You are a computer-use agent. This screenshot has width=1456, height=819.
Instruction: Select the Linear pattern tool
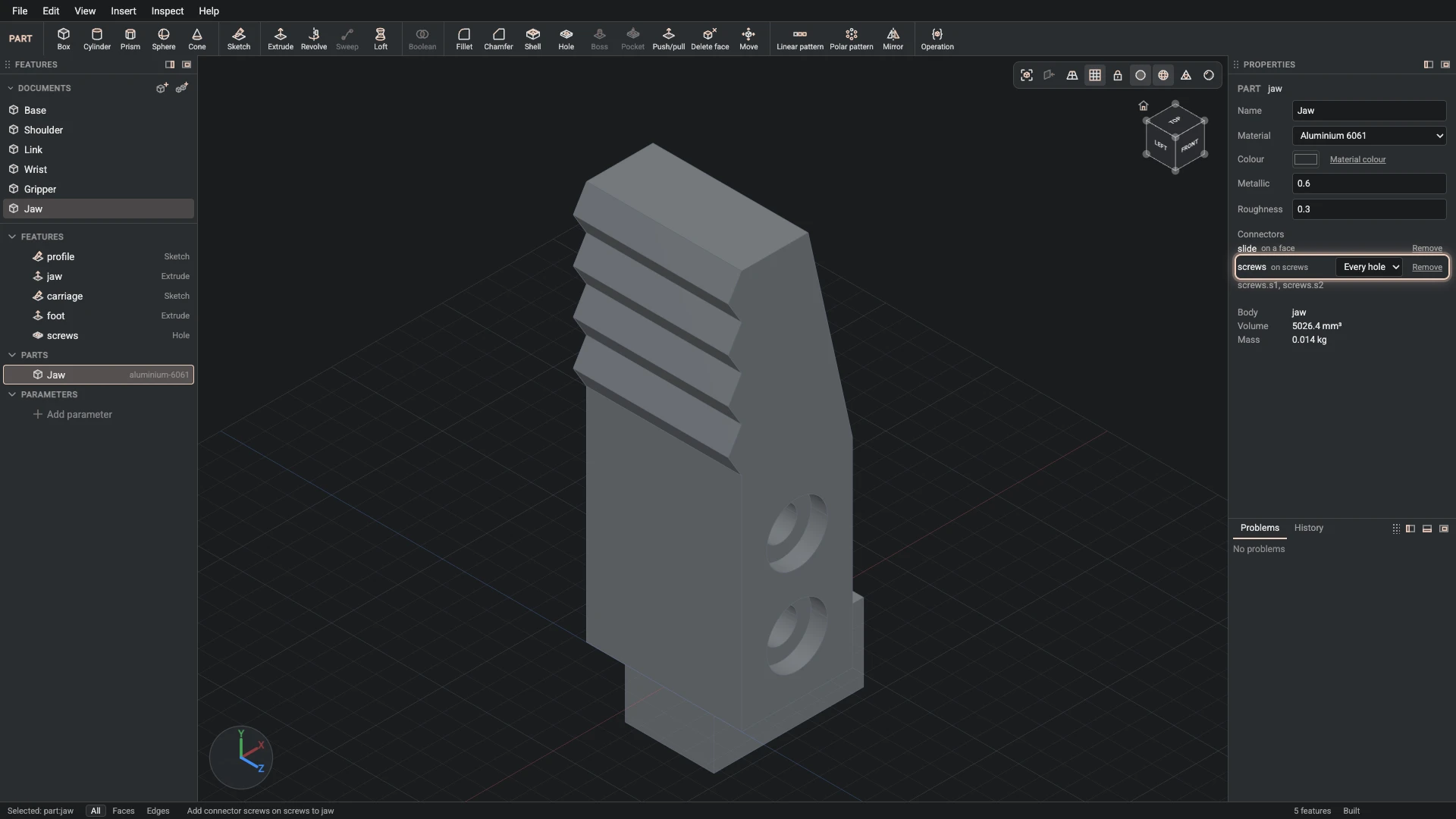(x=800, y=39)
